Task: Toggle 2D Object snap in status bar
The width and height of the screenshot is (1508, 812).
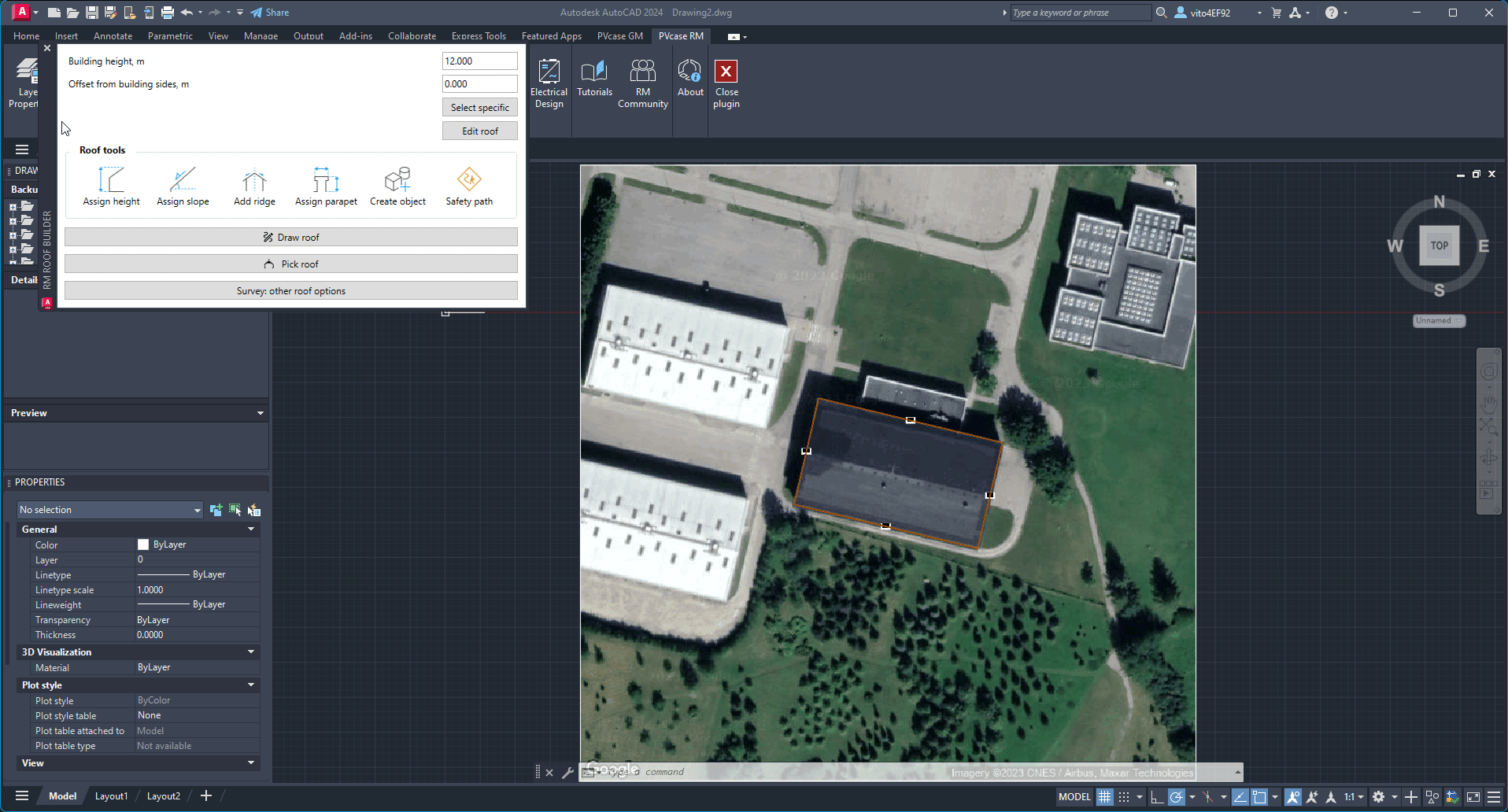Action: click(1259, 797)
